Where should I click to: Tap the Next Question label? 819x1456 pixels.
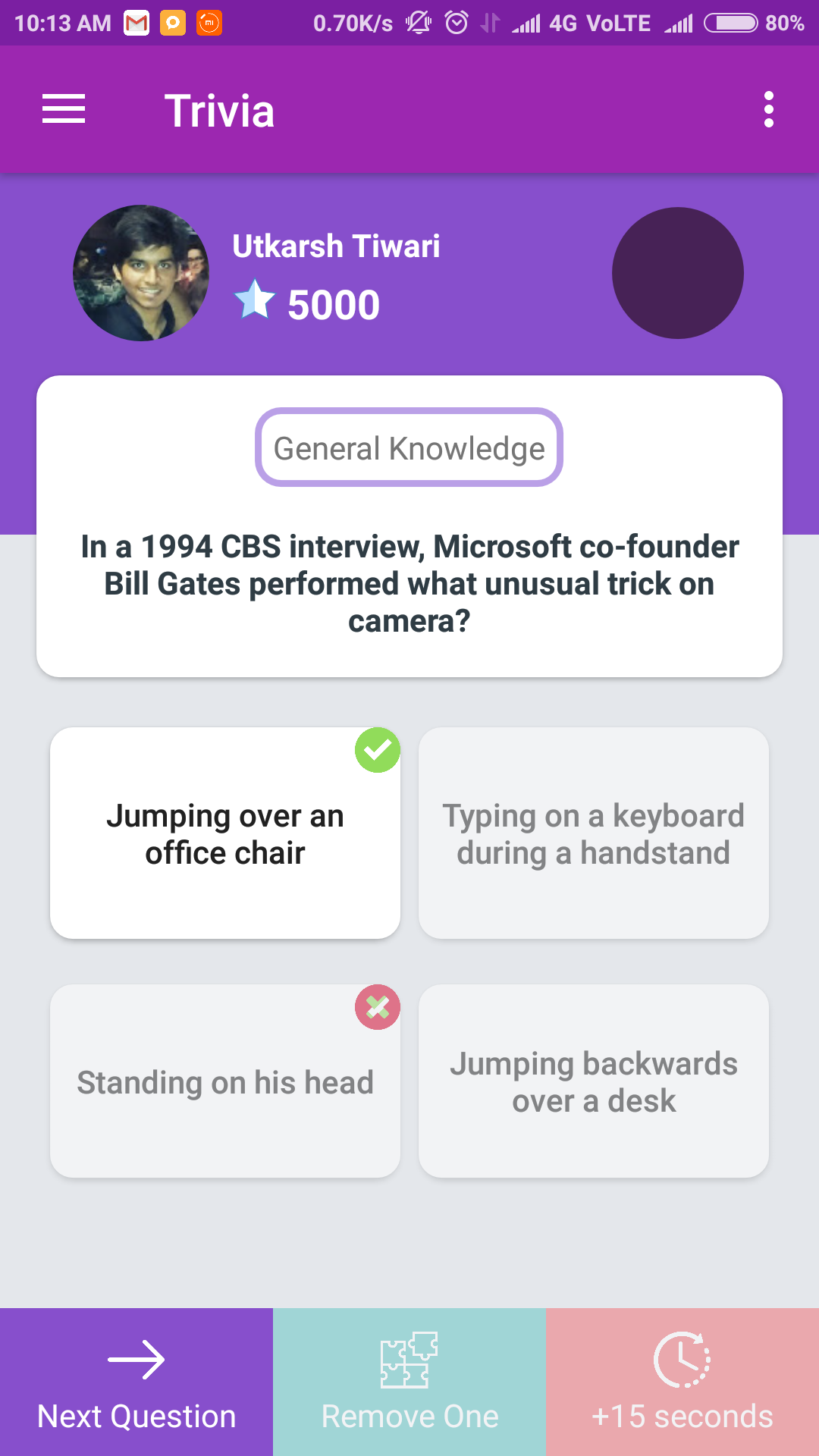coord(136,1417)
